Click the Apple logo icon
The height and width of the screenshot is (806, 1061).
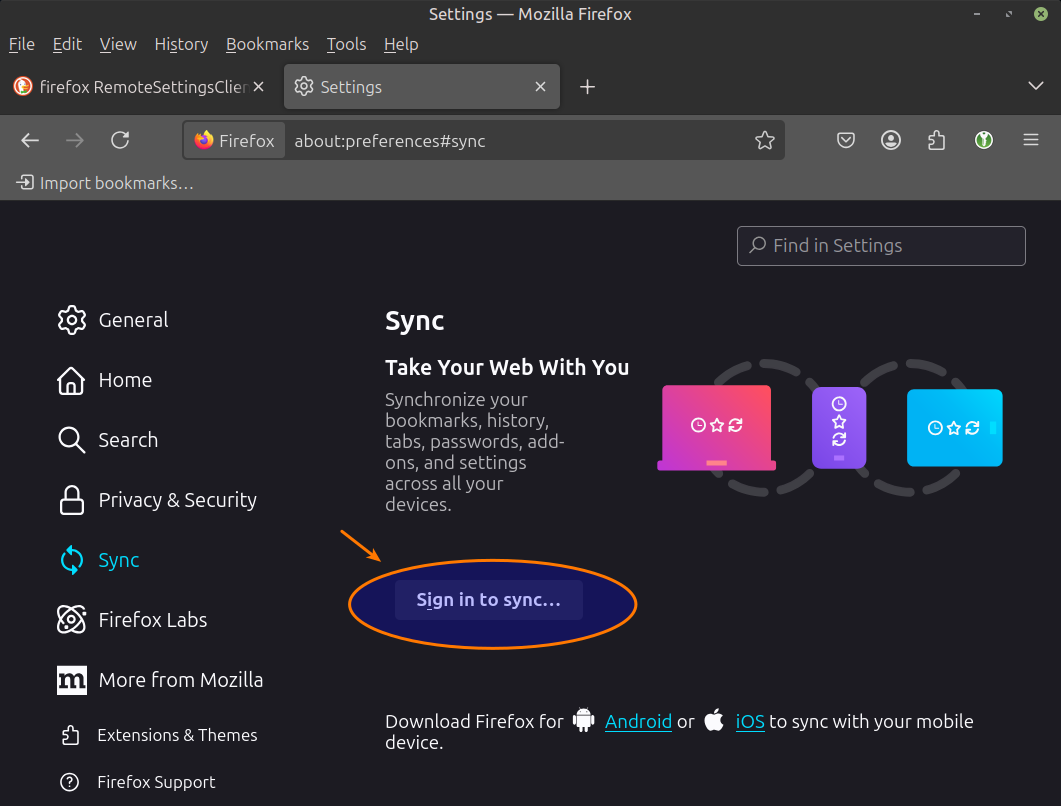714,720
